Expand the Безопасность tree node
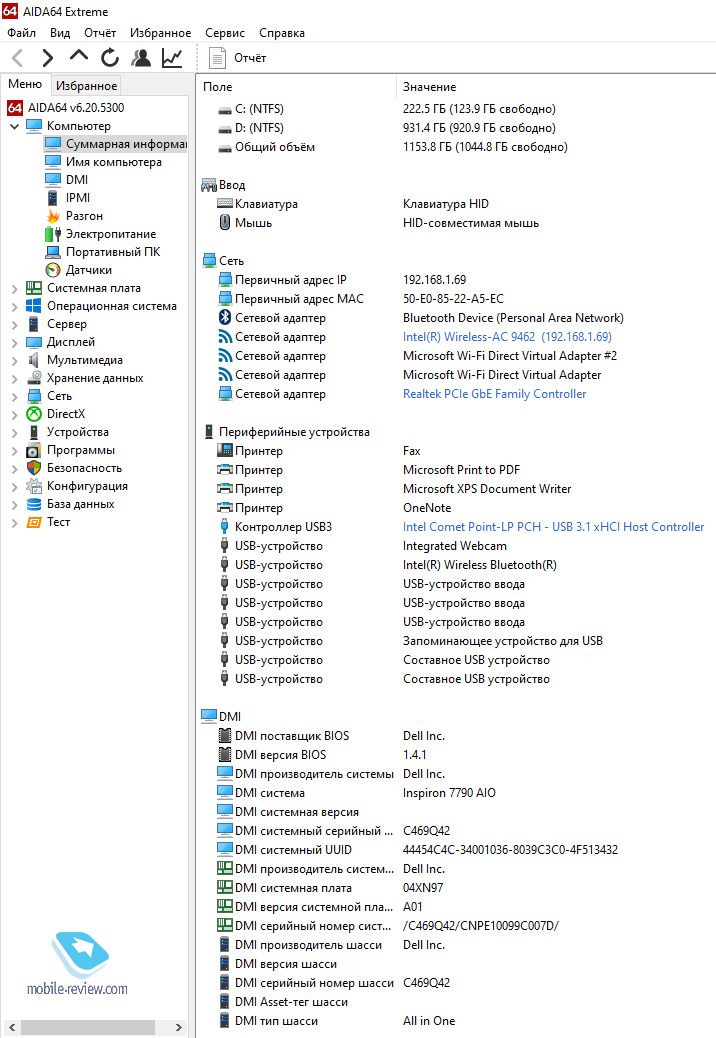716x1038 pixels. [x=15, y=469]
